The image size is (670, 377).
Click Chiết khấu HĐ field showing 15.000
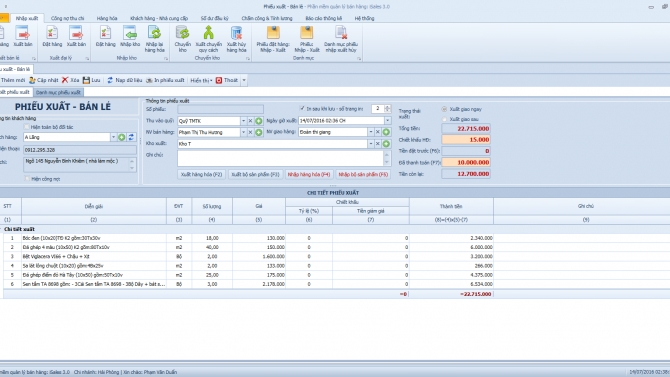466,140
